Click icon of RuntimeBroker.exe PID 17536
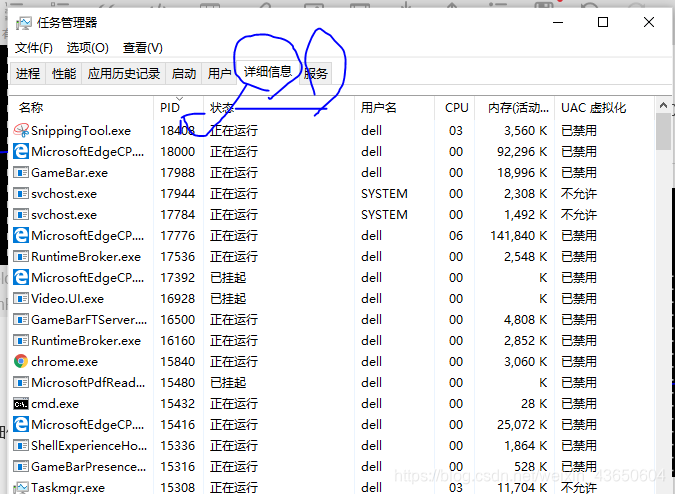This screenshot has width=675, height=494. [x=21, y=256]
